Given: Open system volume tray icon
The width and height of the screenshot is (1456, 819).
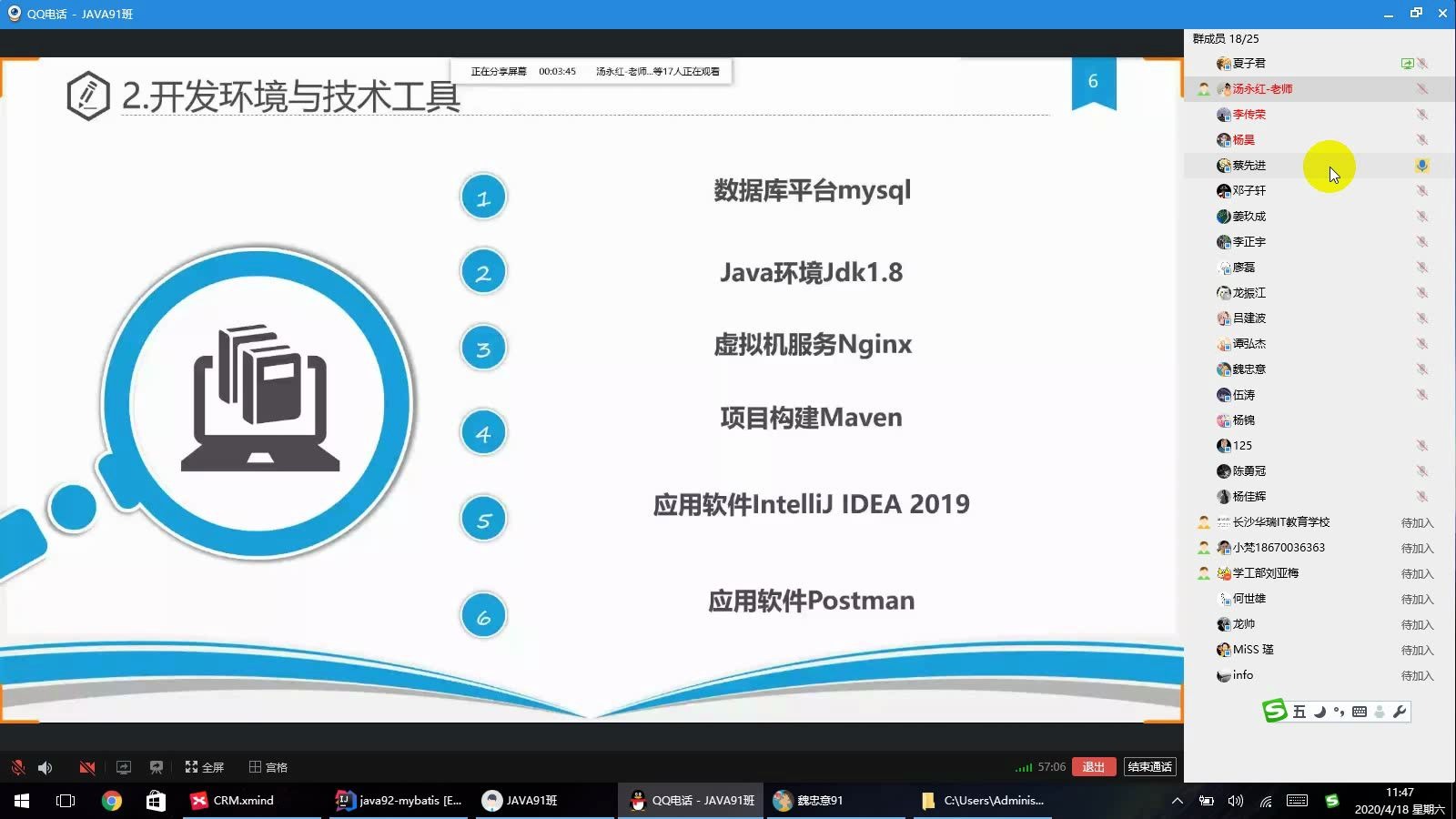Looking at the screenshot, I should pyautogui.click(x=1236, y=801).
